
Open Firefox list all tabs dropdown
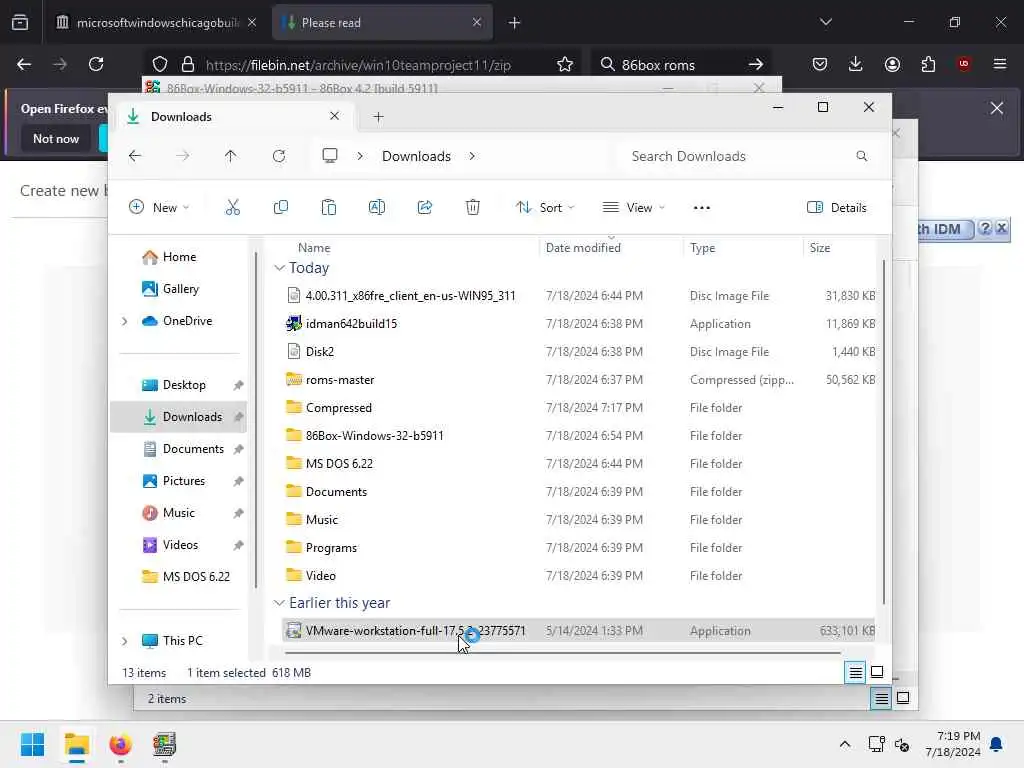(825, 22)
